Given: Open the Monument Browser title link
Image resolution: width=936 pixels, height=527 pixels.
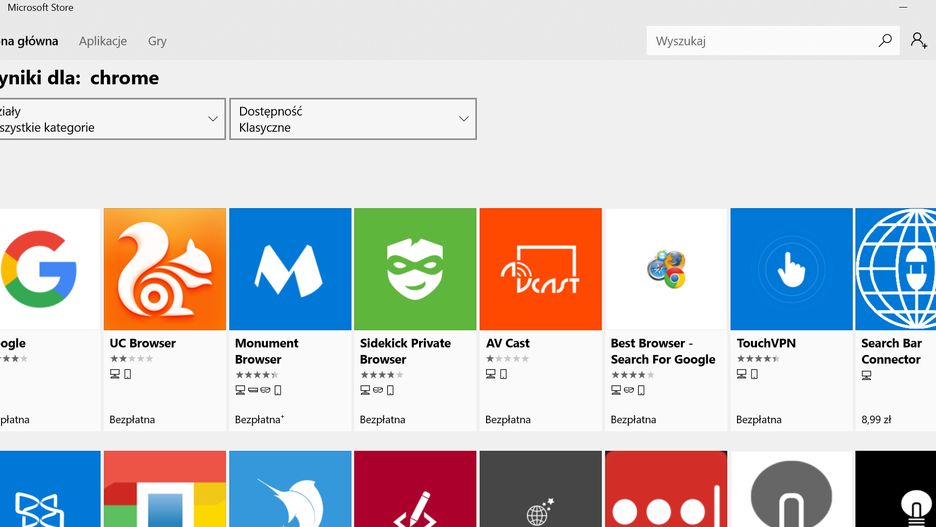Looking at the screenshot, I should pyautogui.click(x=267, y=351).
